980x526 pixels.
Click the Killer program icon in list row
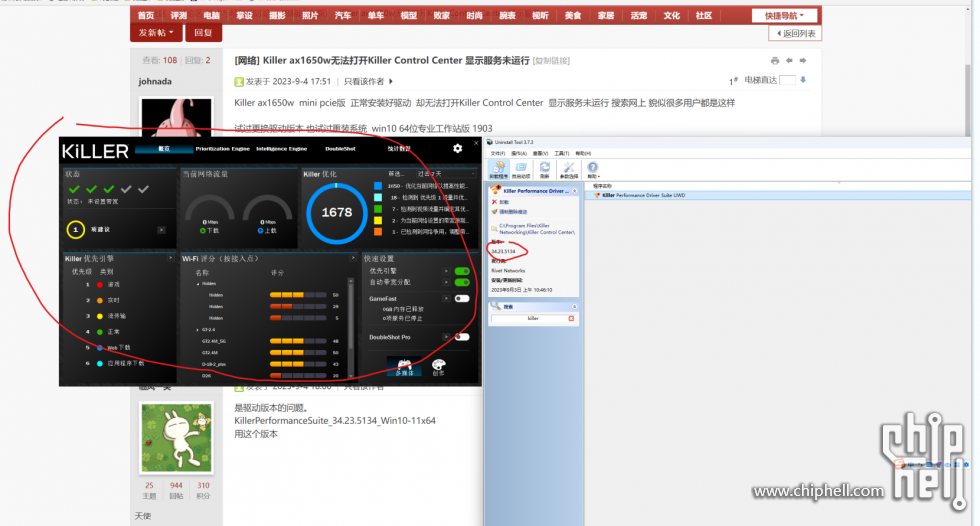click(x=597, y=196)
